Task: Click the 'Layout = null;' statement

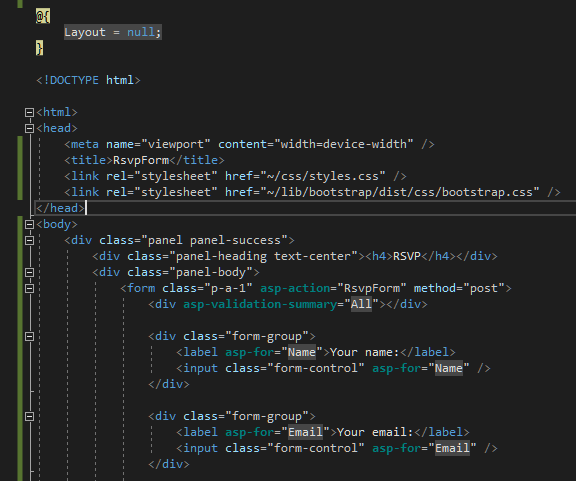Action: point(113,32)
